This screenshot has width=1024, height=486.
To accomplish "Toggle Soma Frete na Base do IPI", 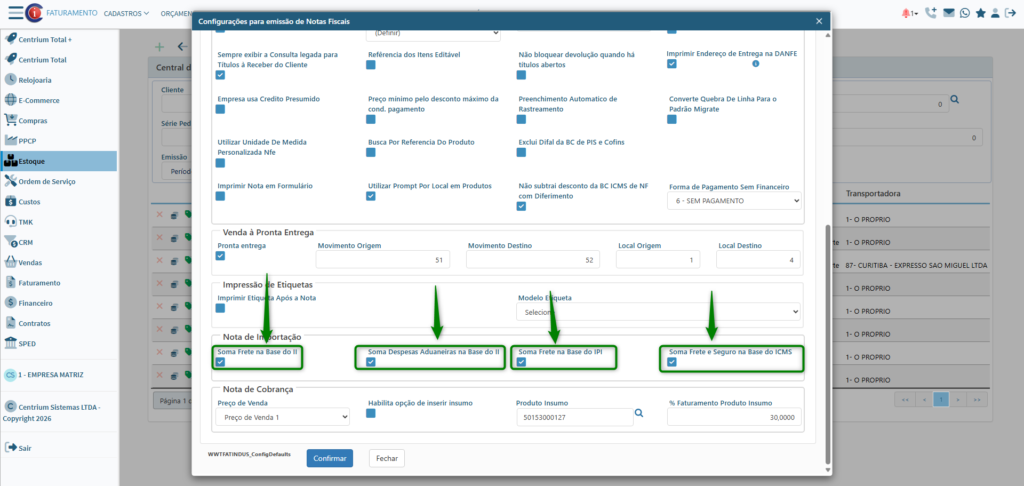I will (x=521, y=362).
